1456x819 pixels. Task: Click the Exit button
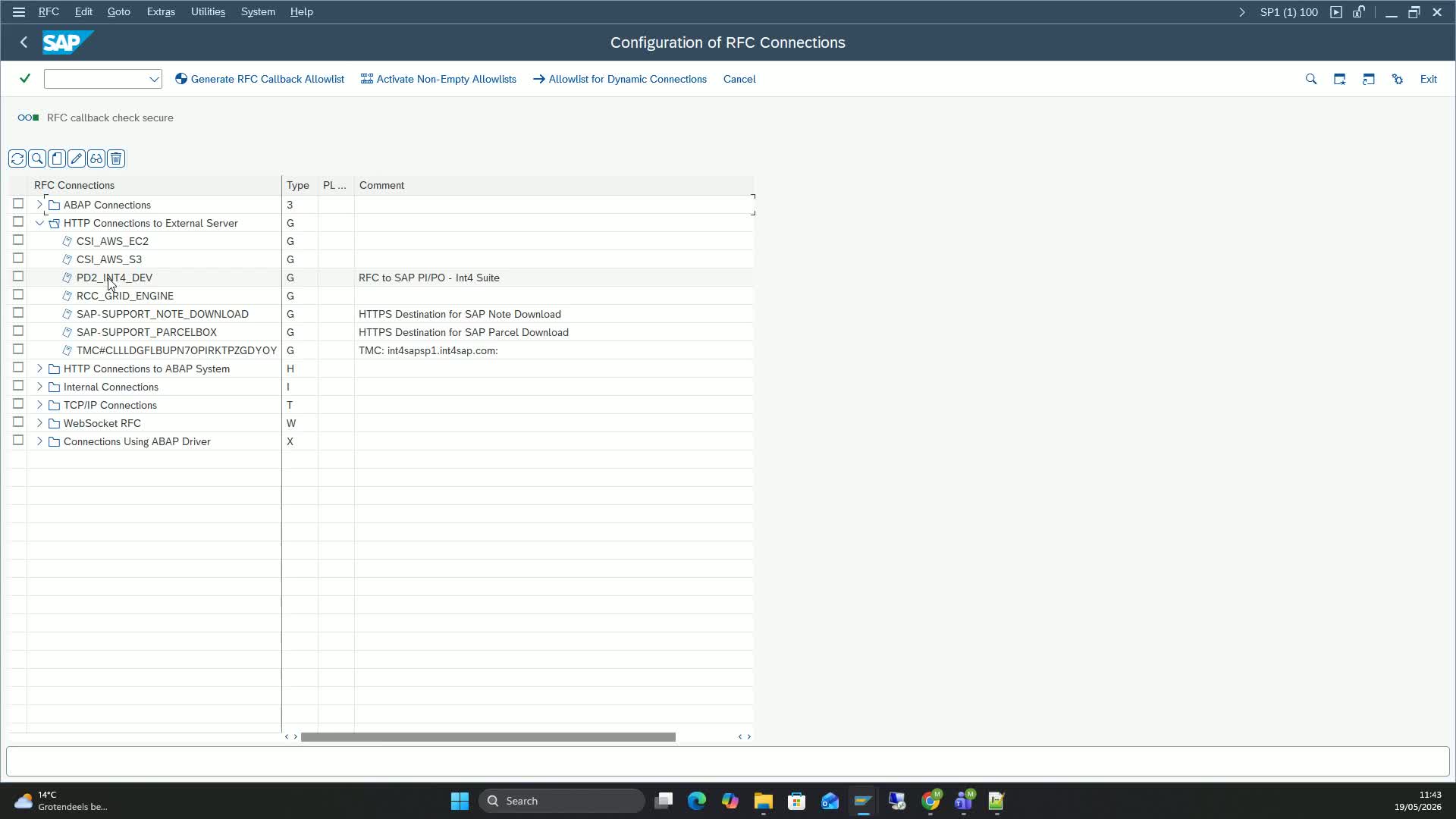pyautogui.click(x=1428, y=79)
